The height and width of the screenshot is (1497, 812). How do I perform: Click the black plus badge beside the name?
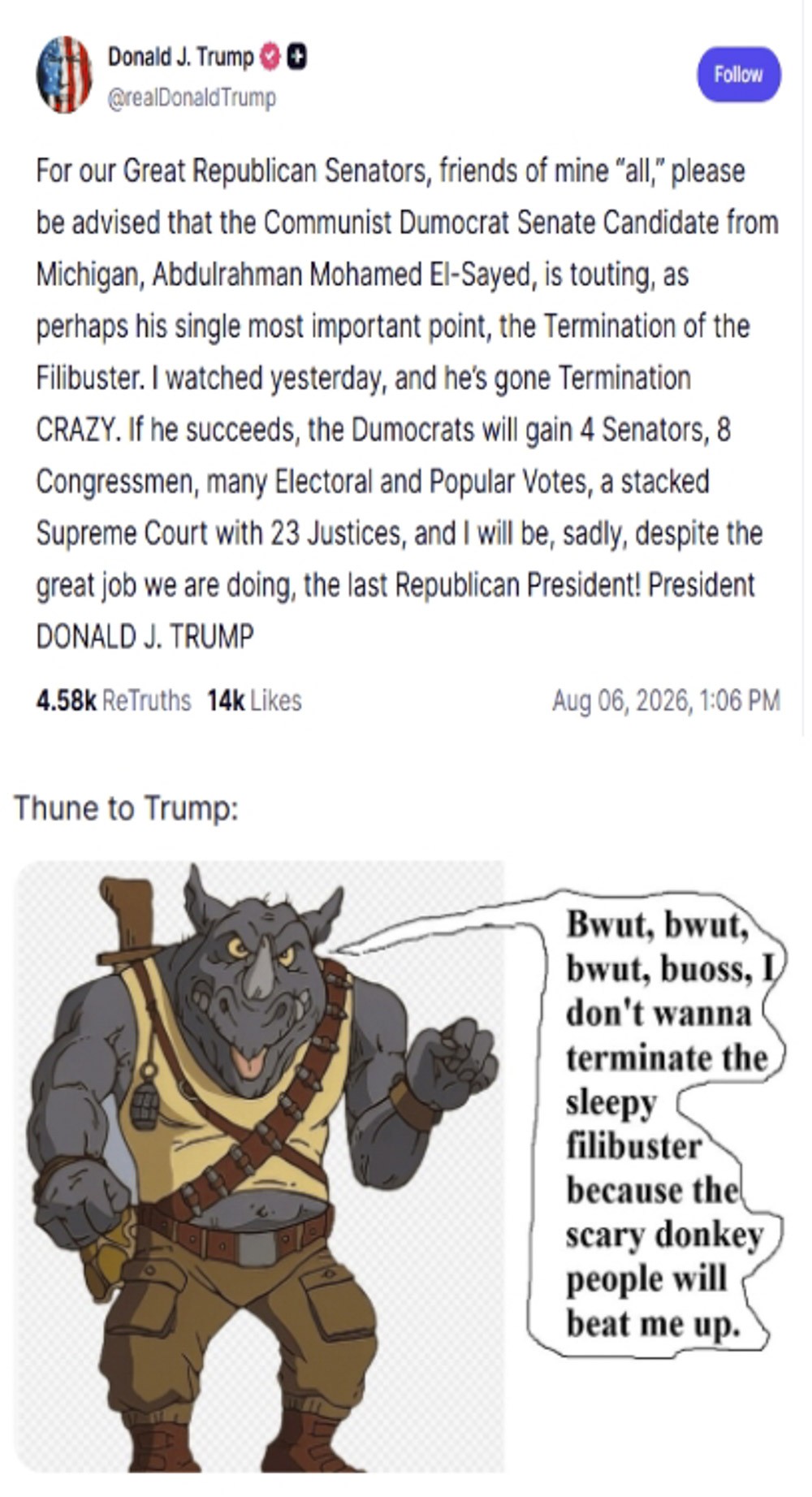297,58
